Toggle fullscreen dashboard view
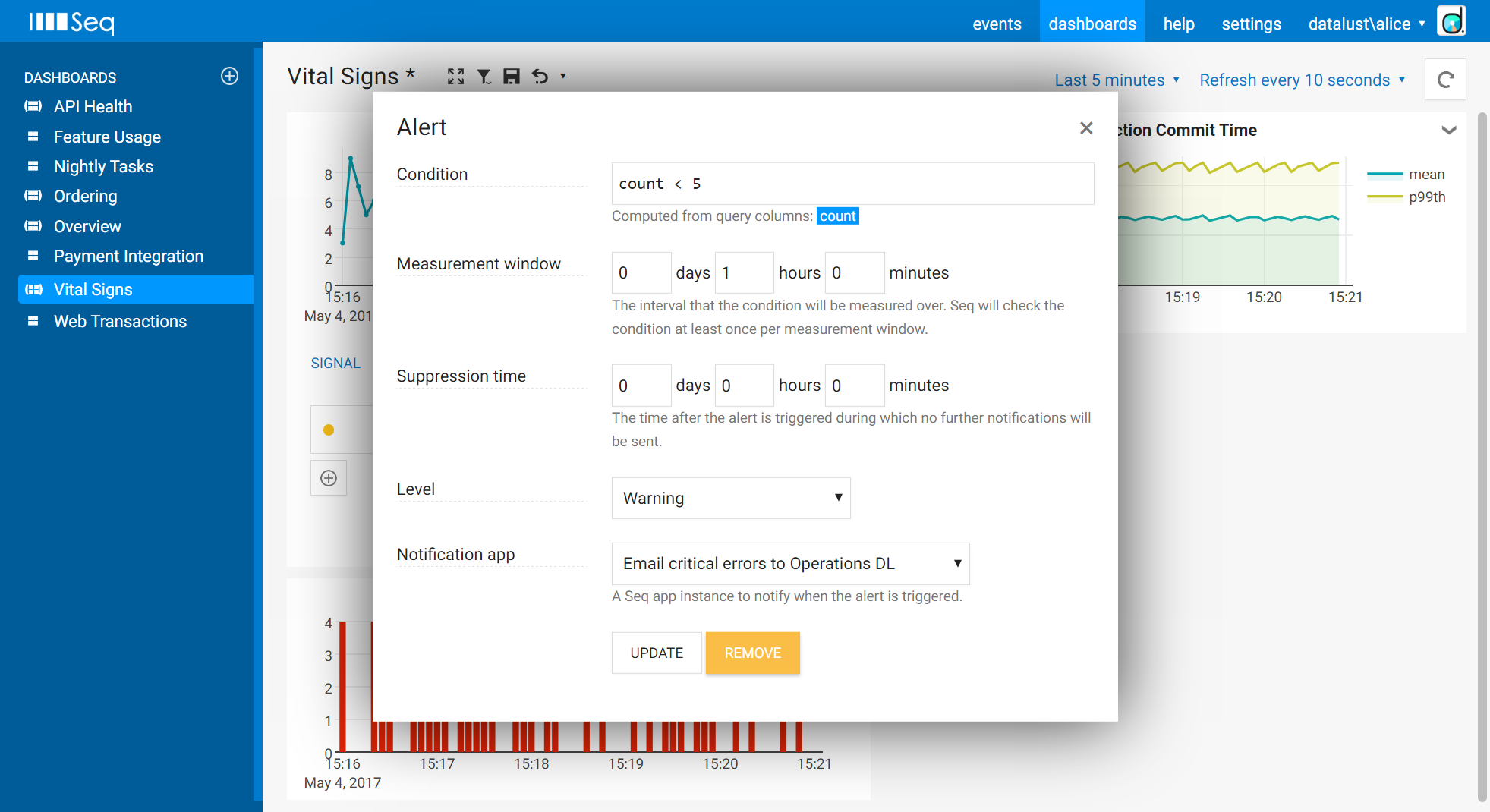 tap(455, 76)
